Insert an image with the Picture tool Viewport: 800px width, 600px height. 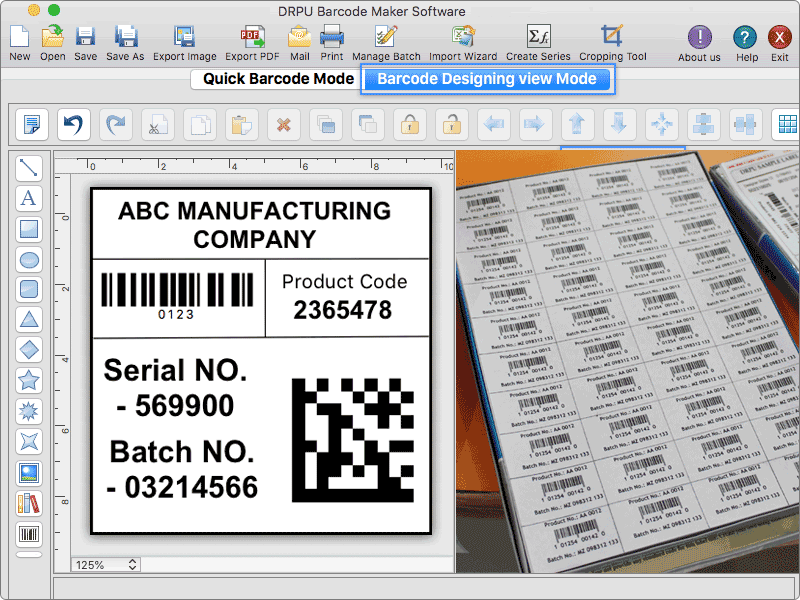tap(29, 473)
